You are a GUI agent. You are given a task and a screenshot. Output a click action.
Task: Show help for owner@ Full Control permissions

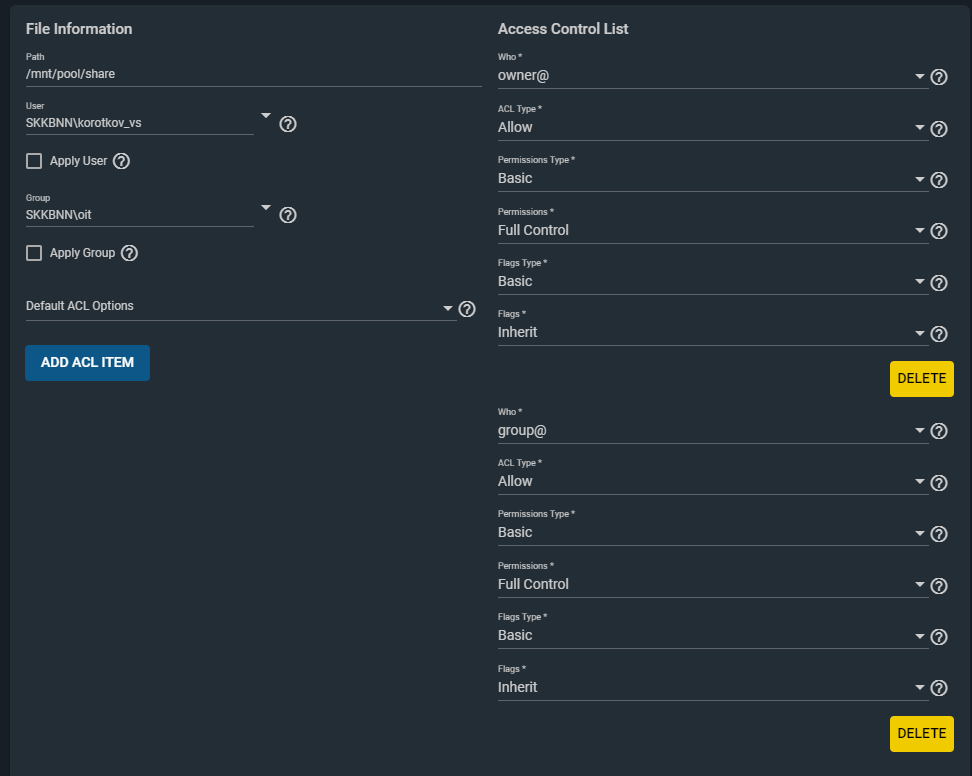click(939, 231)
